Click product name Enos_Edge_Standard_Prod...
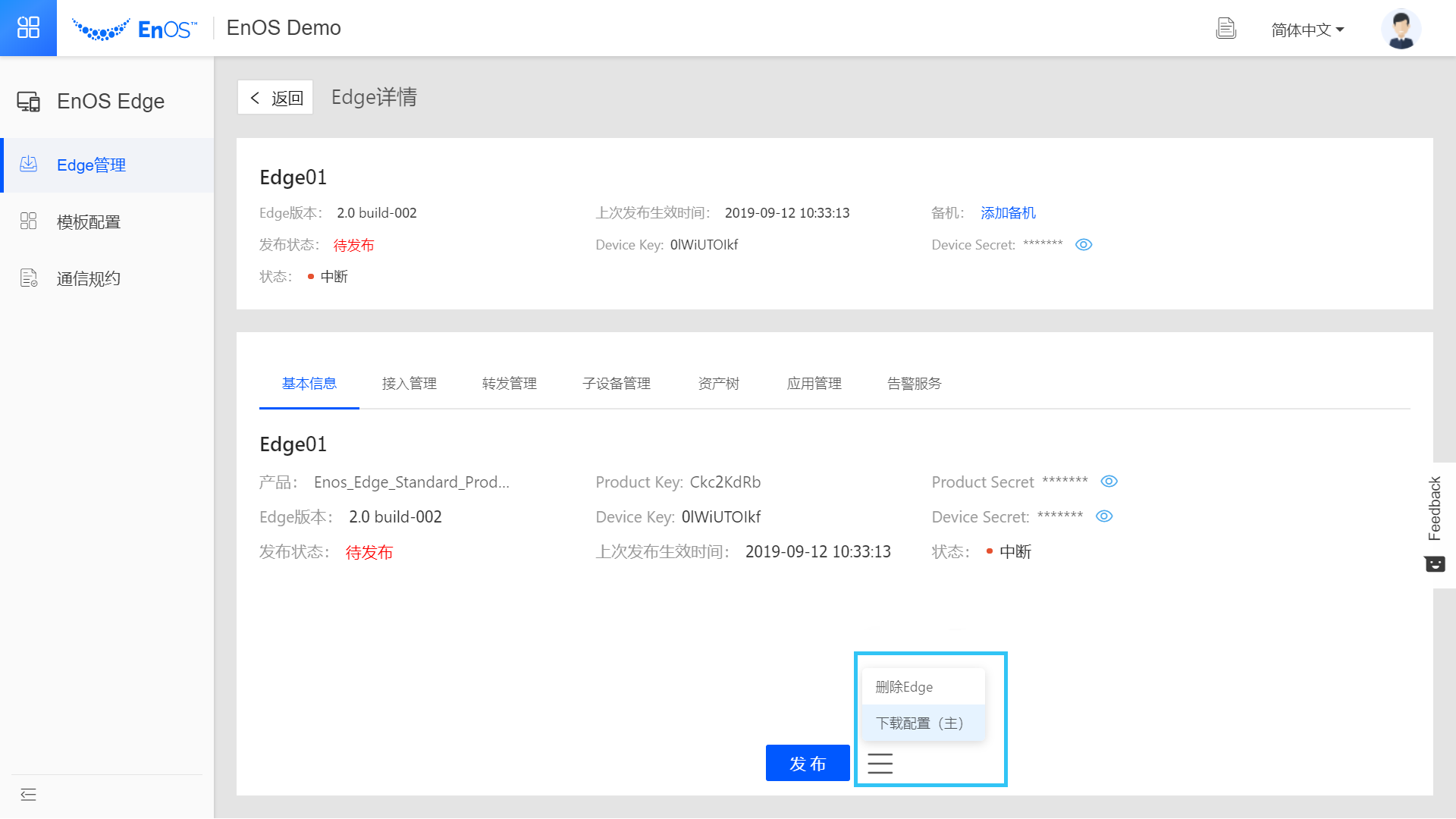 [412, 482]
